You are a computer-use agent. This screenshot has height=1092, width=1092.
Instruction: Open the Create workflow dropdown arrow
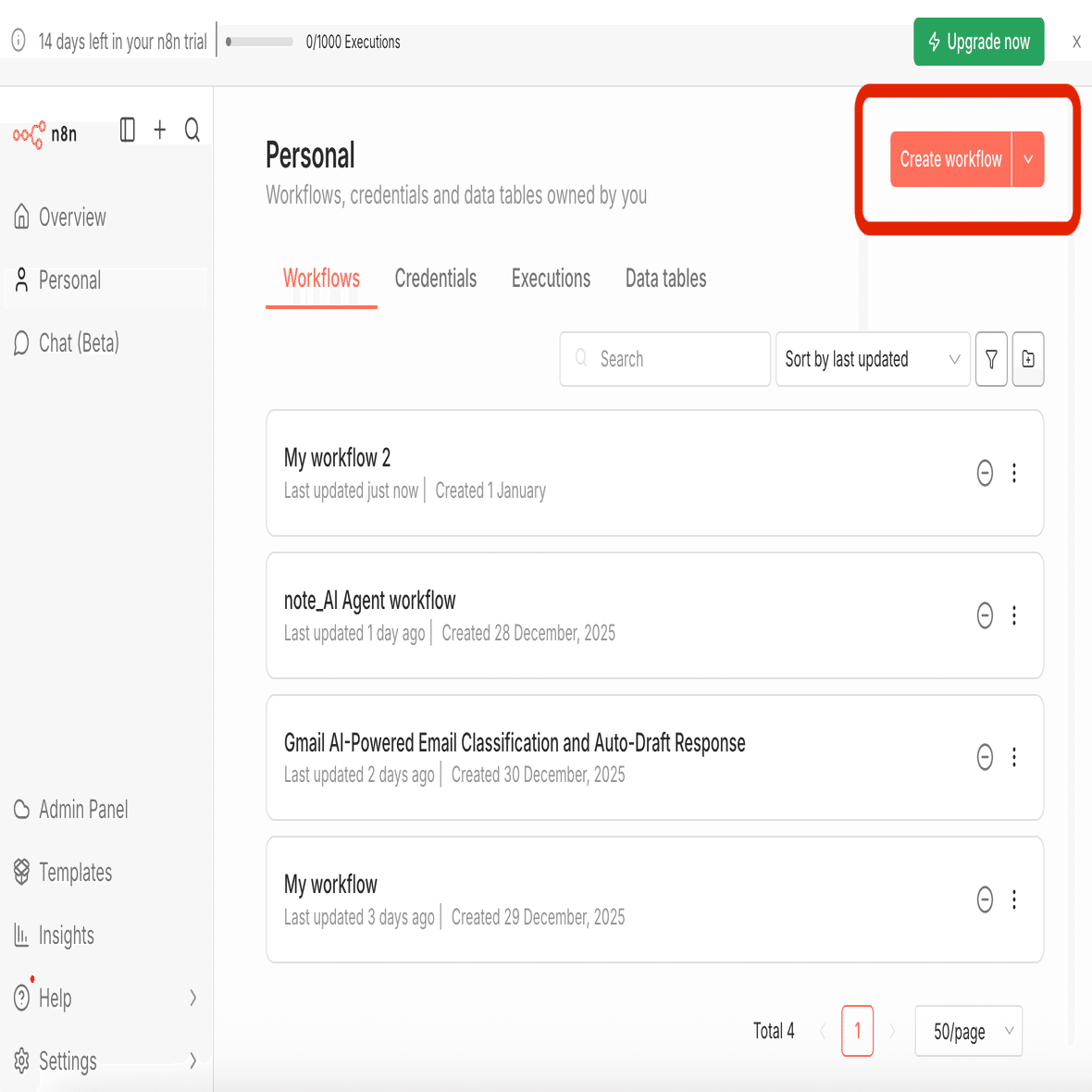1028,159
